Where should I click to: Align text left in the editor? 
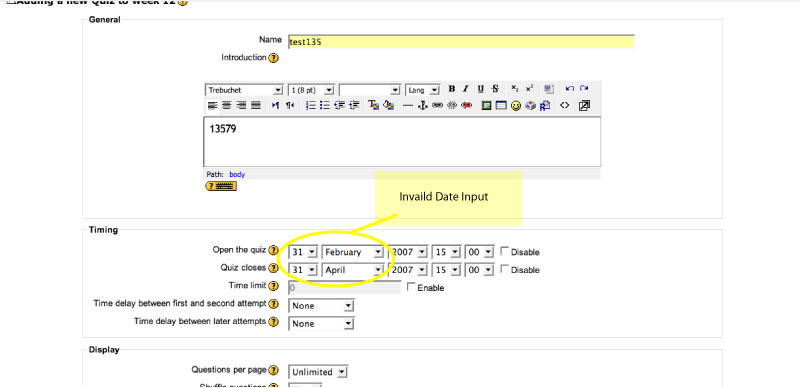coord(212,105)
